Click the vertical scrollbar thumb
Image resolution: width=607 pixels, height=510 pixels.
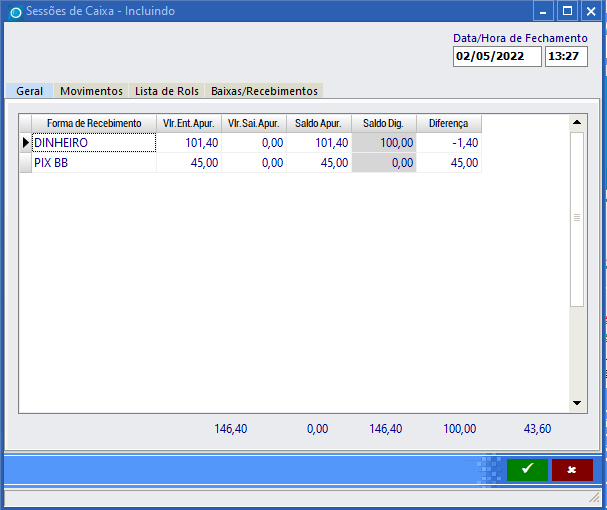coord(576,218)
